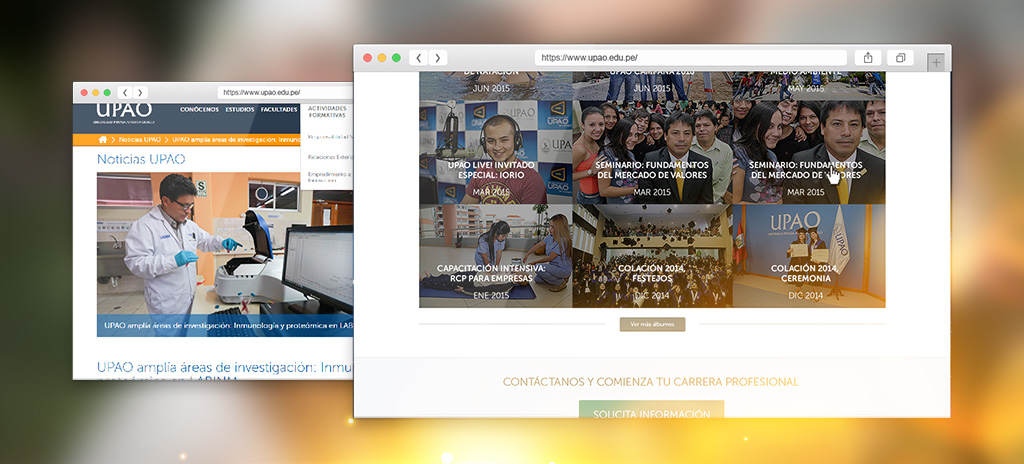Open the Estudios menu
The image size is (1024, 464).
coord(239,109)
